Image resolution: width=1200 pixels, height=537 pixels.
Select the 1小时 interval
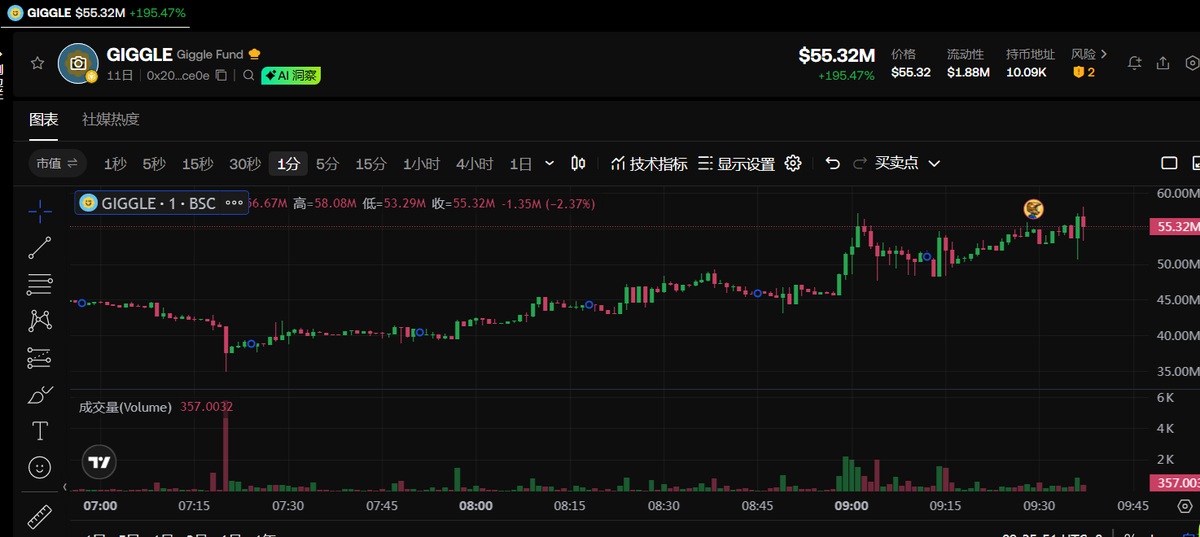421,164
